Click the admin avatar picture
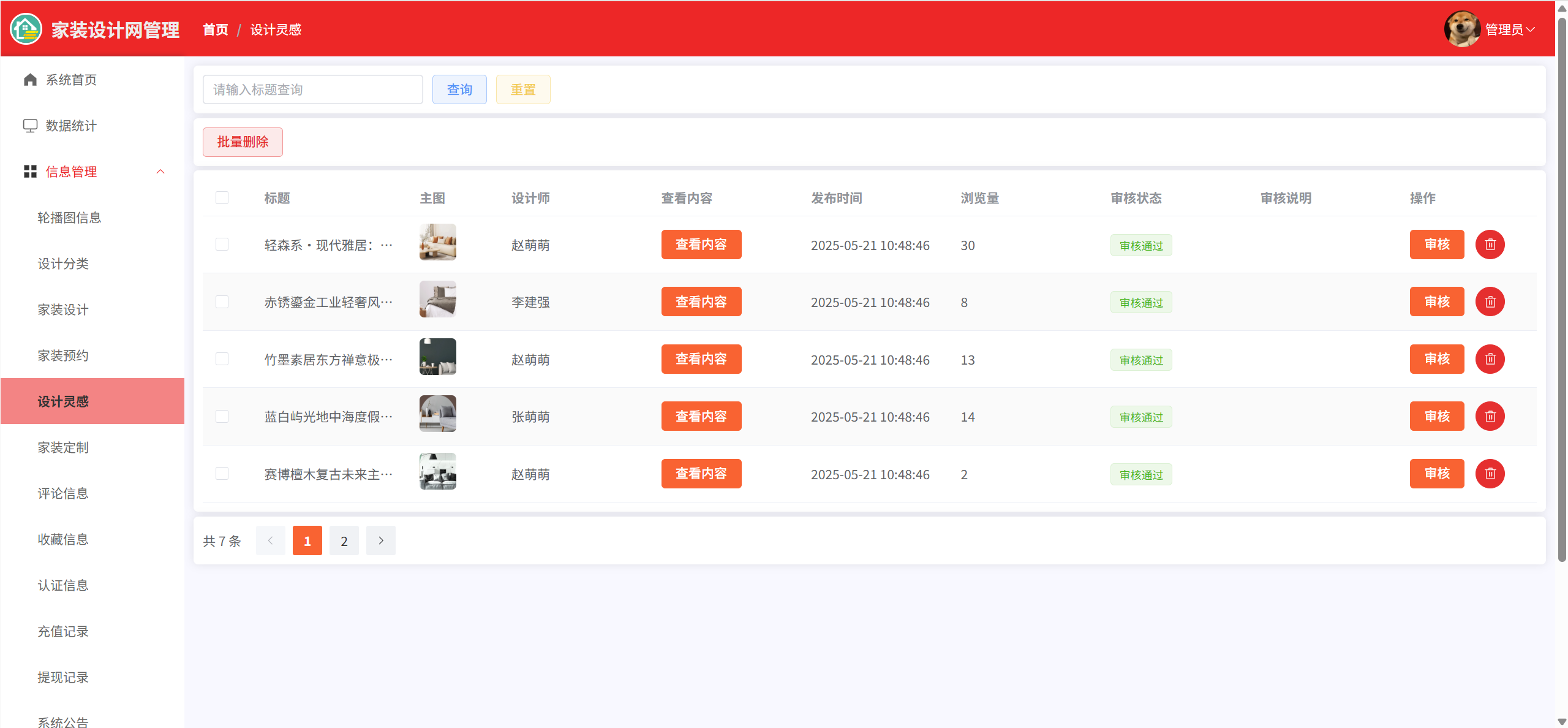Screen dimensions: 1568x728 [1462, 29]
